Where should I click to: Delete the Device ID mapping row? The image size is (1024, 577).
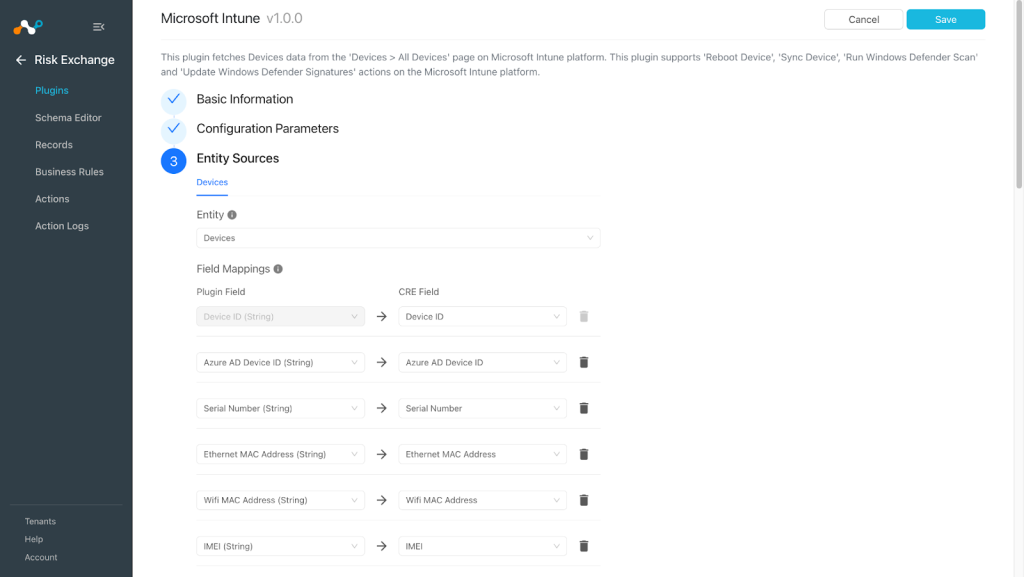click(584, 317)
